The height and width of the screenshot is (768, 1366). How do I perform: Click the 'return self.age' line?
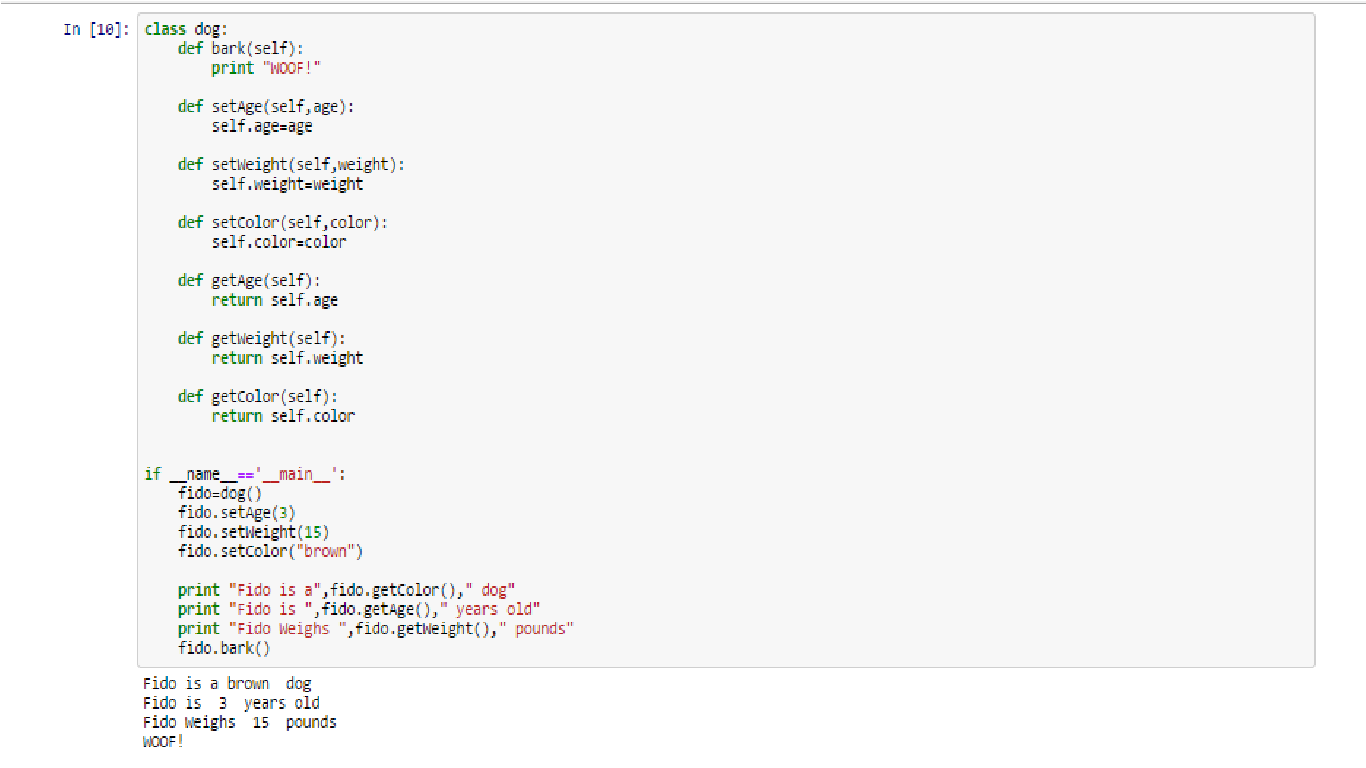pos(274,300)
